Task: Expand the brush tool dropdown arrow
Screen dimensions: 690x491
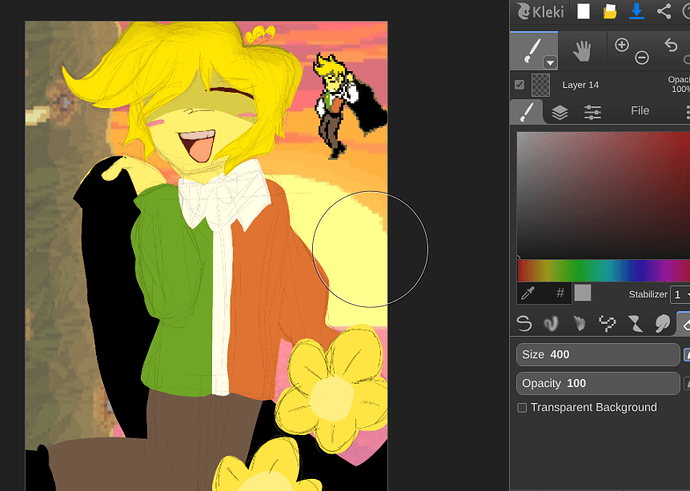Action: 550,63
